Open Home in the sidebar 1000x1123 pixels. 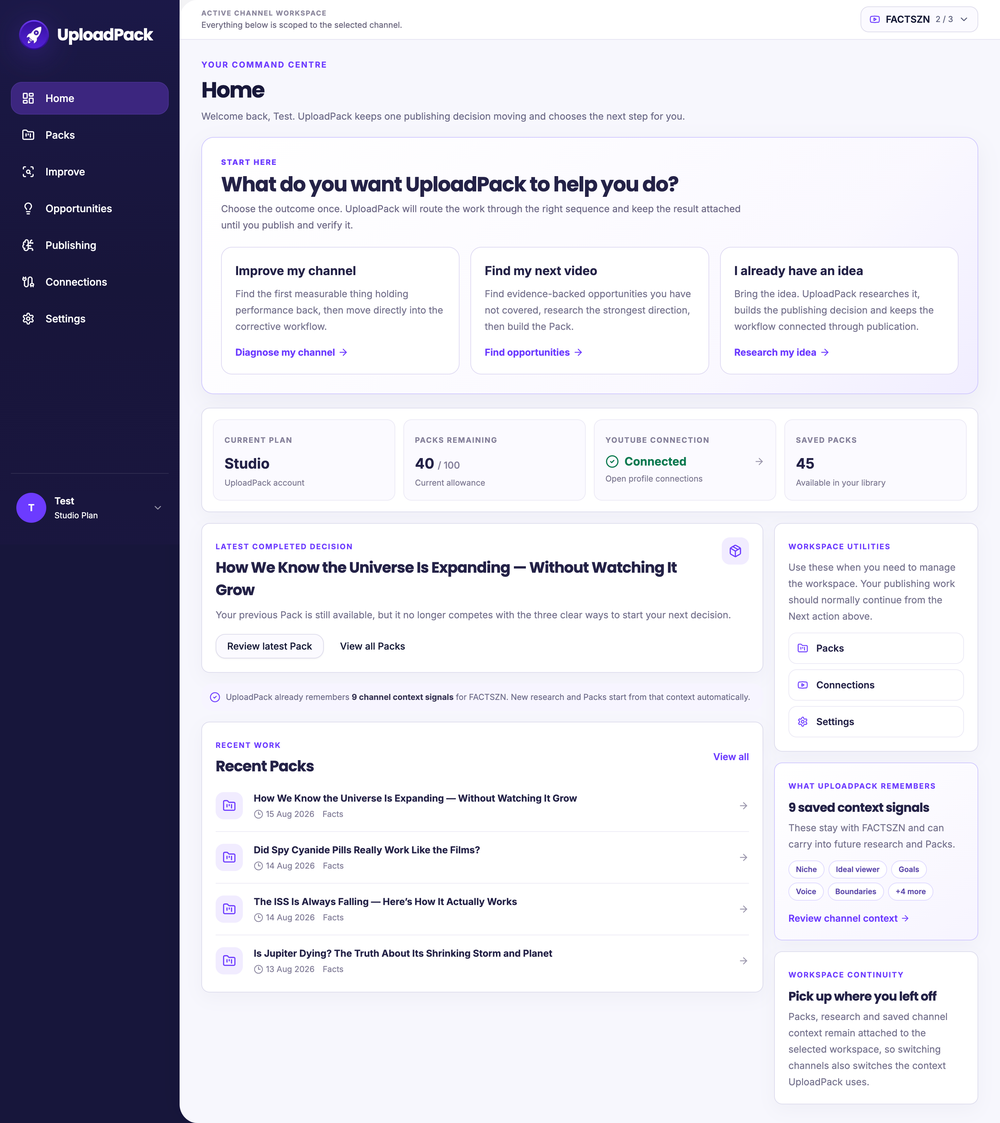[x=90, y=98]
